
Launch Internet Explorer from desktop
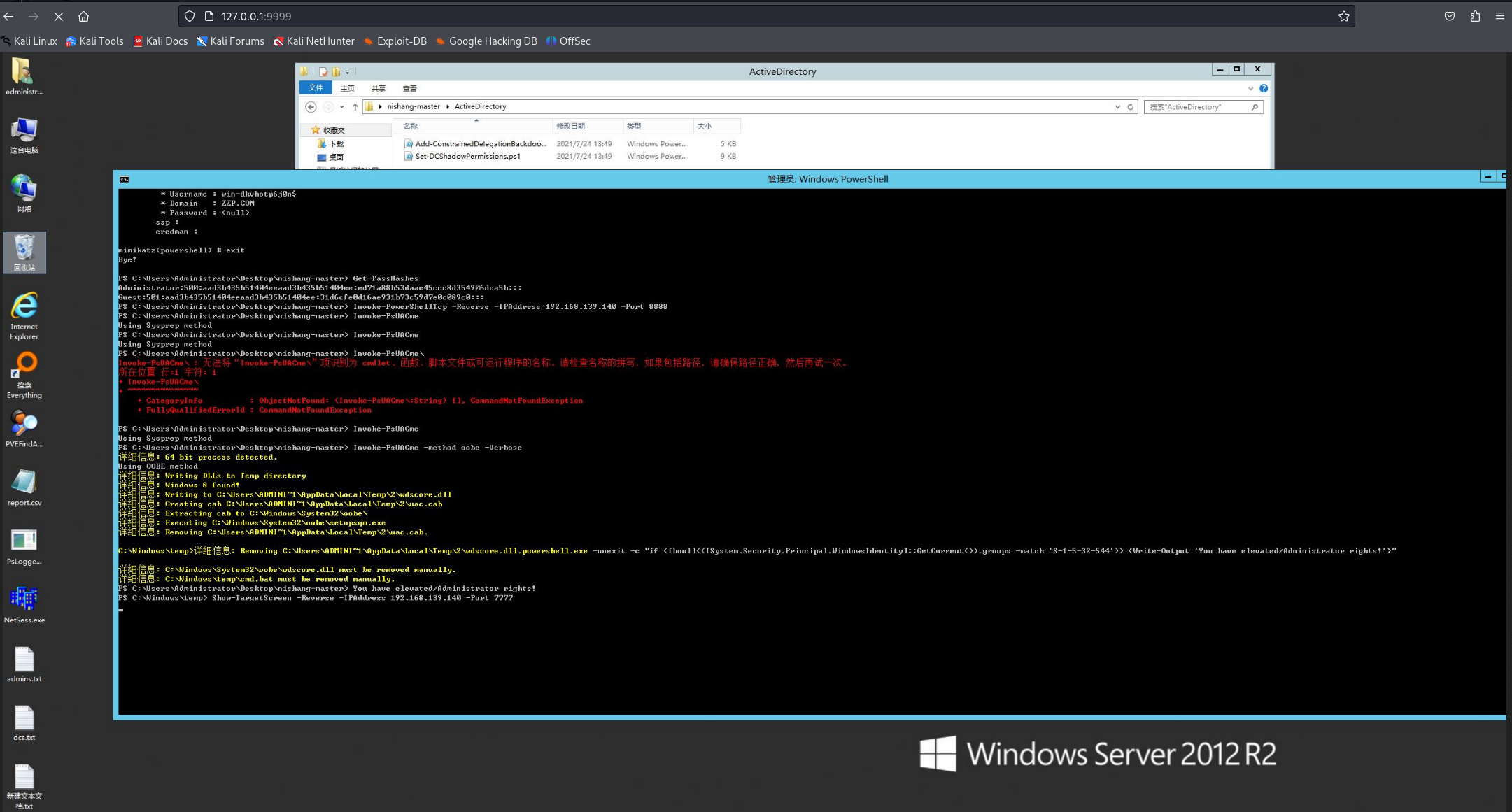[24, 316]
